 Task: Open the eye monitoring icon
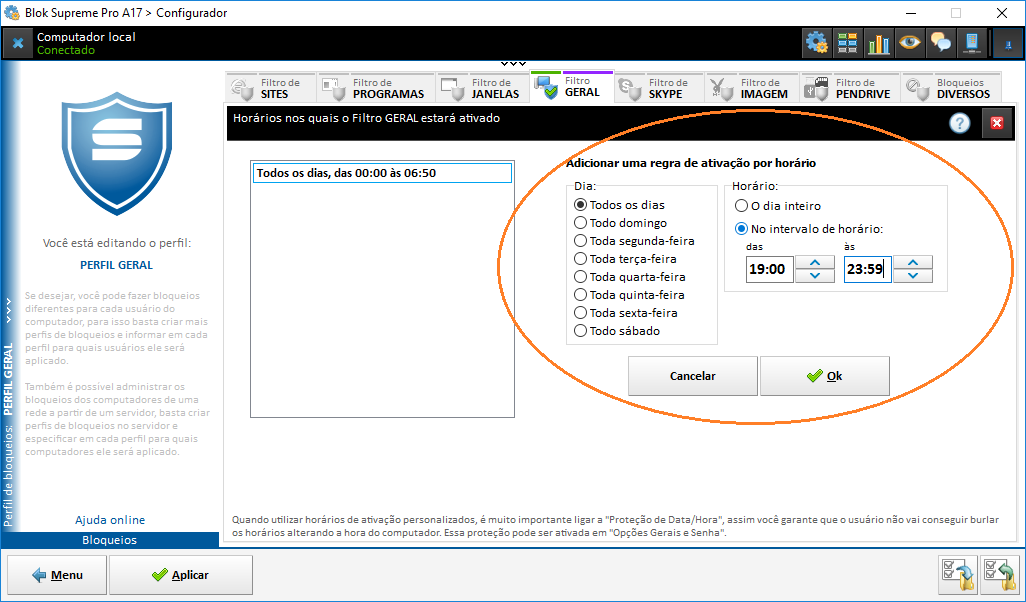(910, 42)
